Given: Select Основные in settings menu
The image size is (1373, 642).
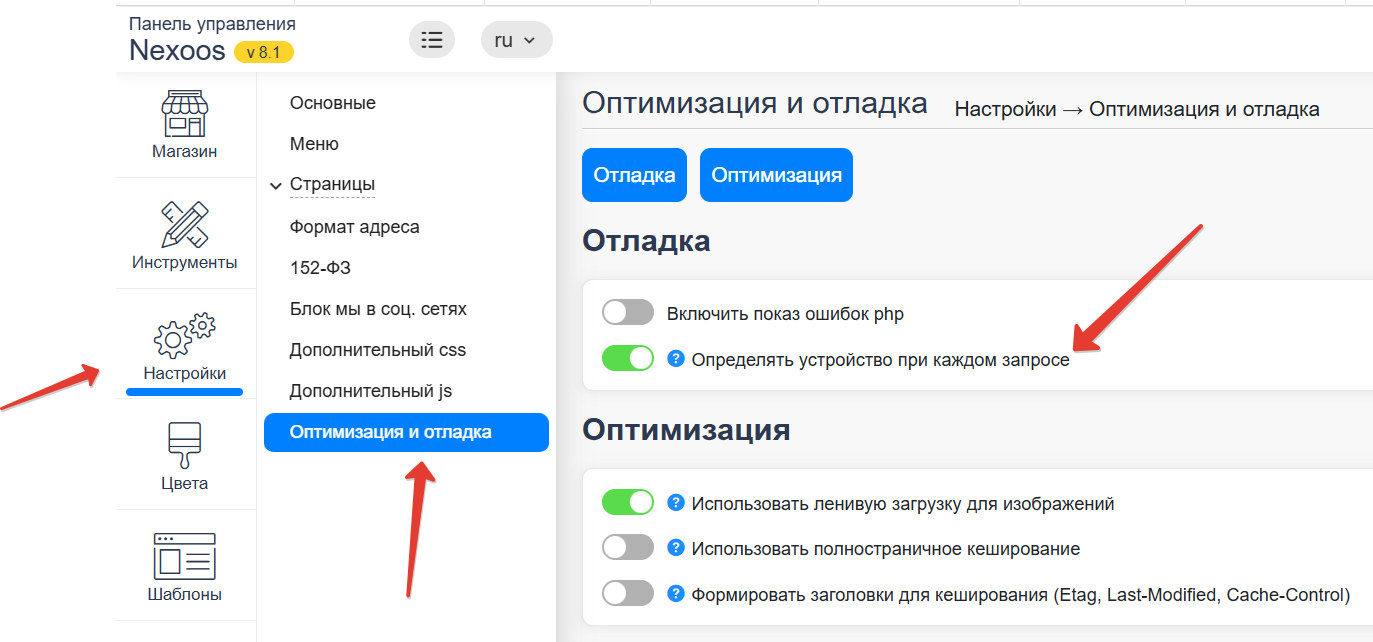Looking at the screenshot, I should (332, 103).
